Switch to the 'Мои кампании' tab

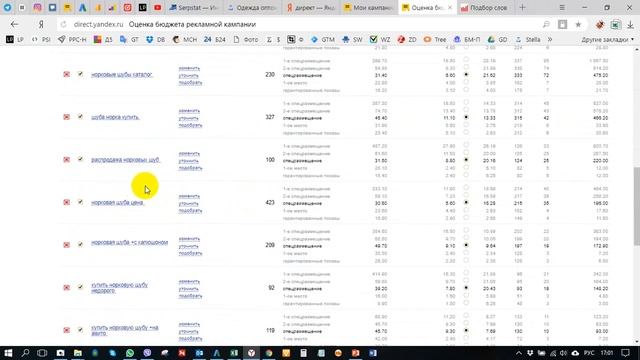coord(369,8)
